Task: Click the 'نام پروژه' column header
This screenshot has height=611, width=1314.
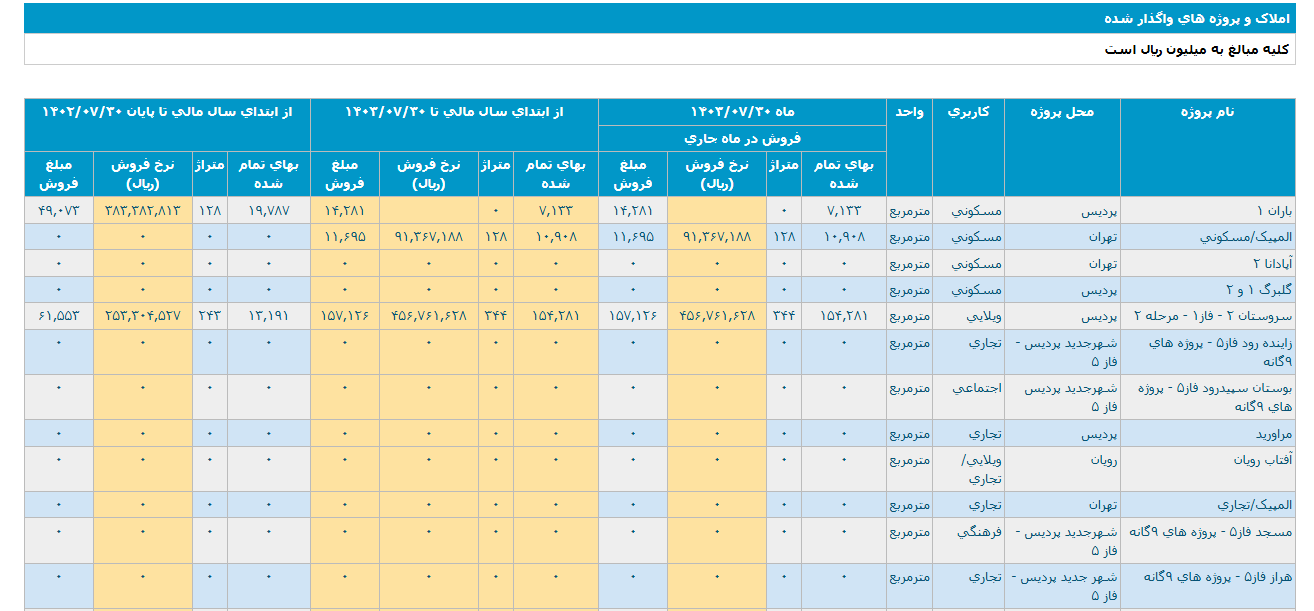Action: [x=1207, y=112]
